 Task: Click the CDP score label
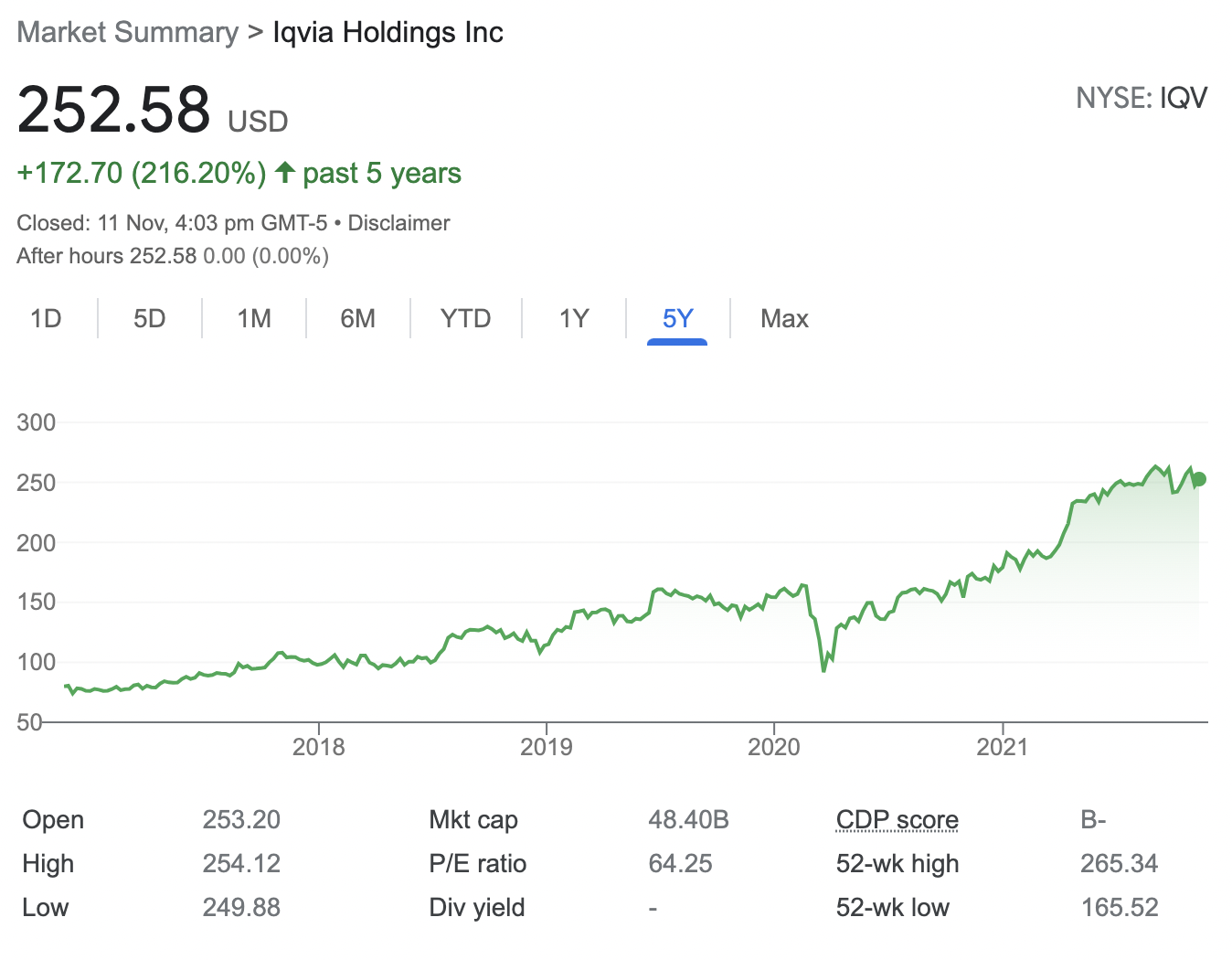pyautogui.click(x=897, y=820)
